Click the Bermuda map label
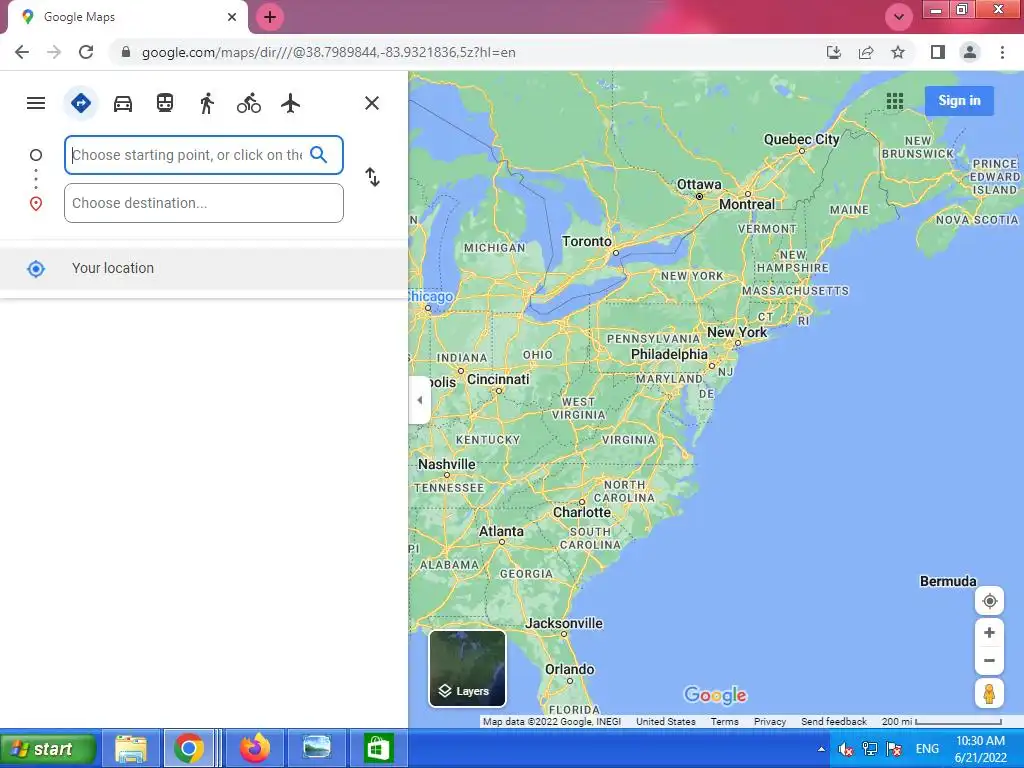Screen dimensions: 1024x768 [948, 581]
